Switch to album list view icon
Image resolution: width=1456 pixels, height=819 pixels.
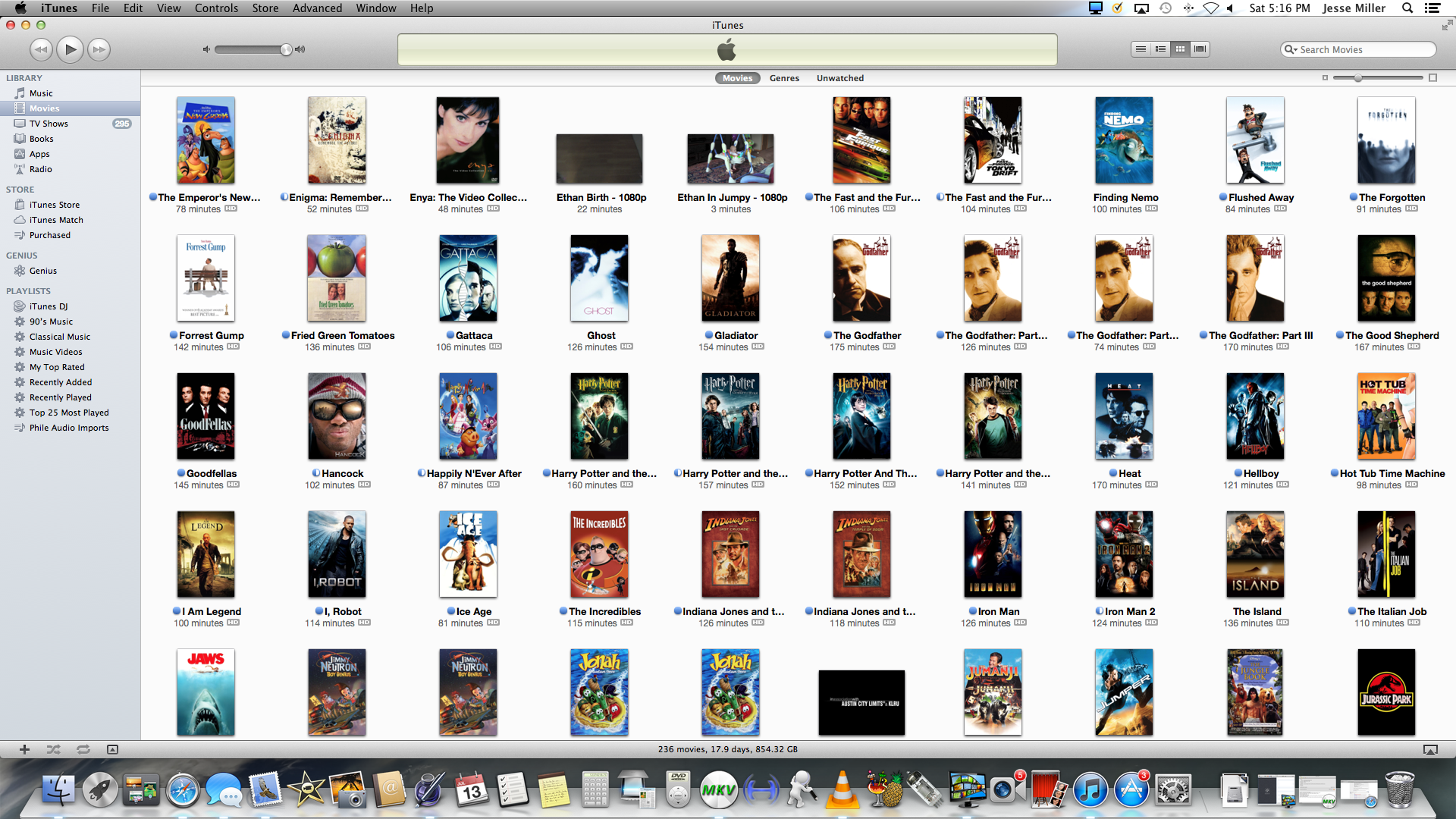[1160, 49]
